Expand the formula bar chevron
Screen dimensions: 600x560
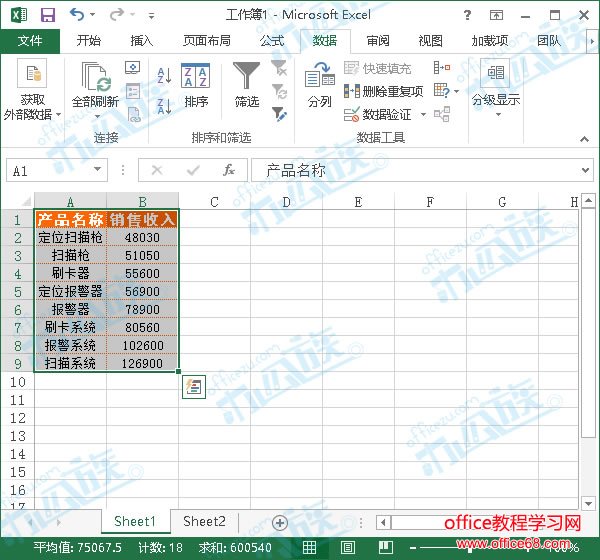tap(585, 170)
